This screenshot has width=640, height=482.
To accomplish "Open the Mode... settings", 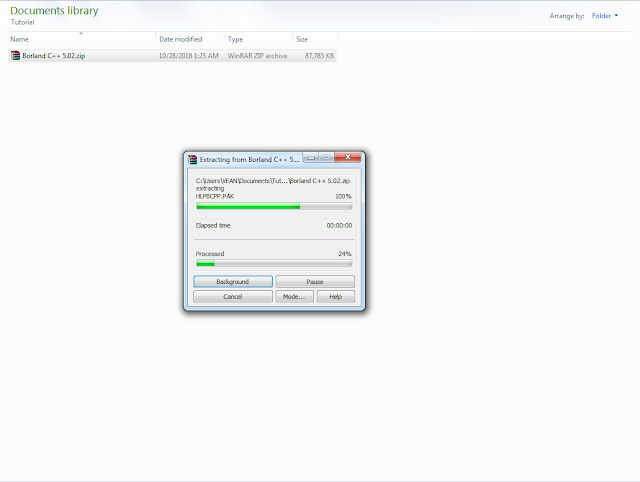I will (x=294, y=297).
